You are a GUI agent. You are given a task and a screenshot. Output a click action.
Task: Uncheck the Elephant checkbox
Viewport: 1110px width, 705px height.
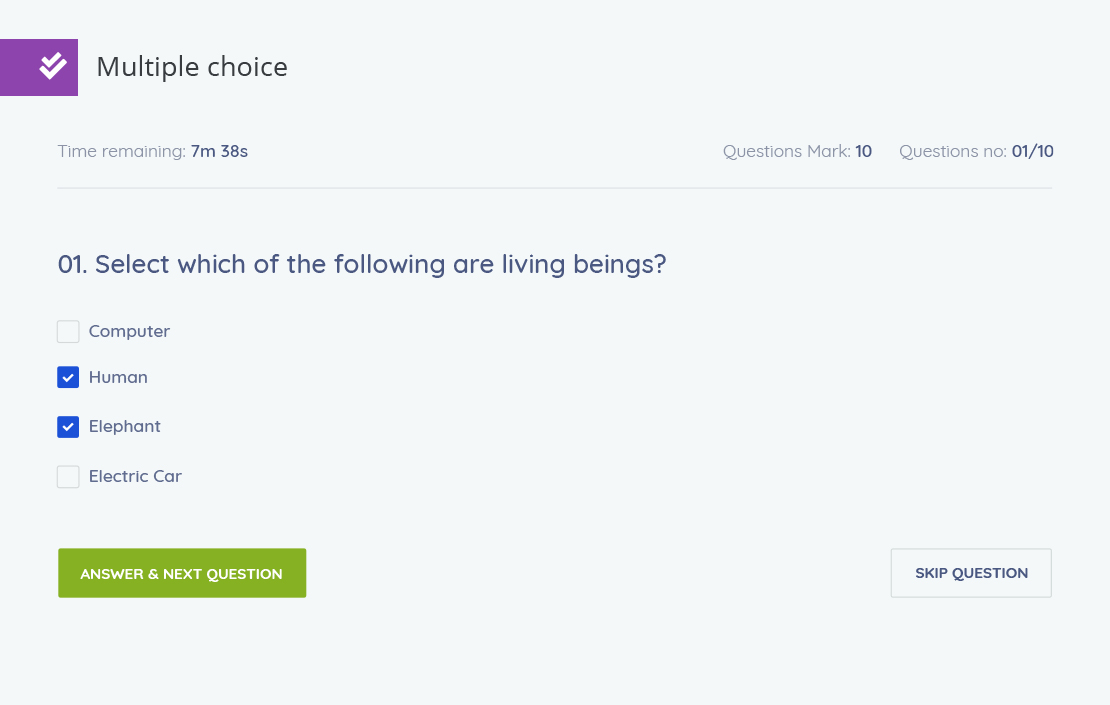(68, 427)
